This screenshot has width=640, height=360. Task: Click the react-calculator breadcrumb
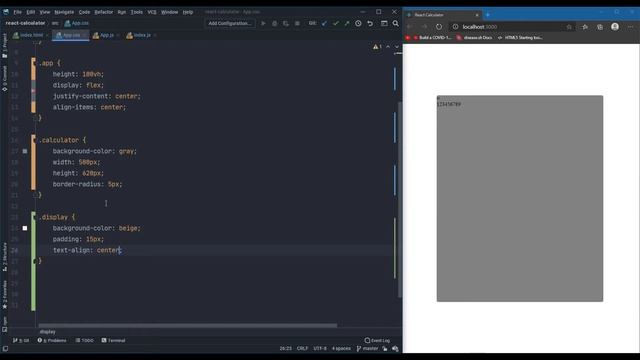25,23
